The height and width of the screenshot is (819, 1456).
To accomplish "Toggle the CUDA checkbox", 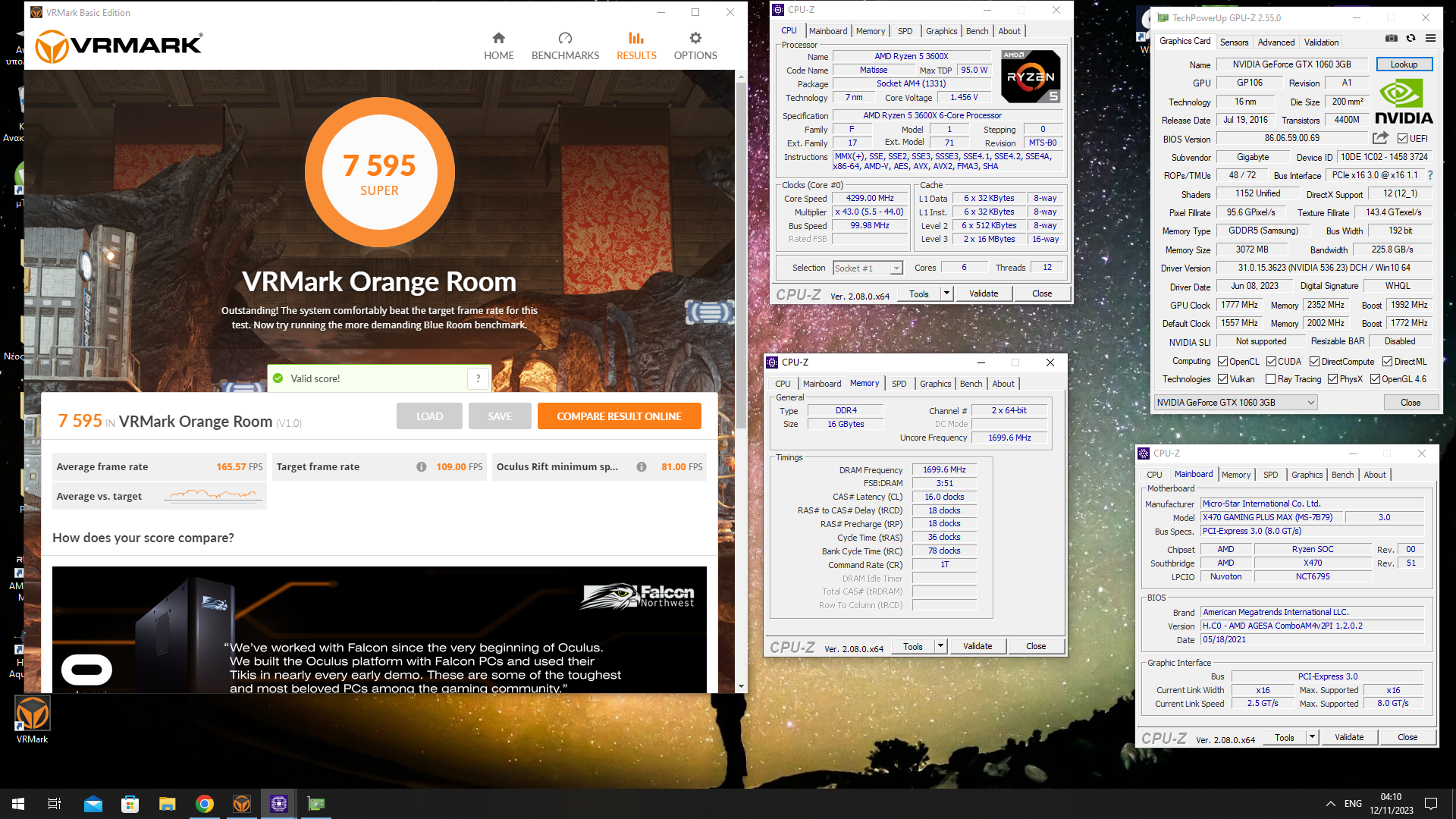I will [x=1271, y=362].
